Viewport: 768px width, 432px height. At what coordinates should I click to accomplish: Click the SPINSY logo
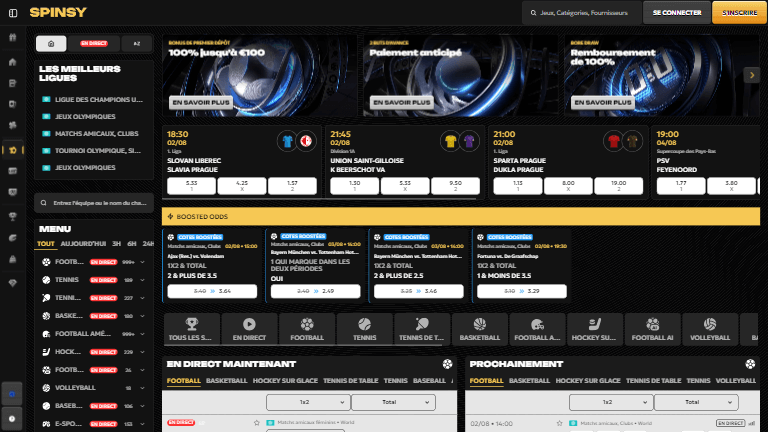pyautogui.click(x=58, y=12)
